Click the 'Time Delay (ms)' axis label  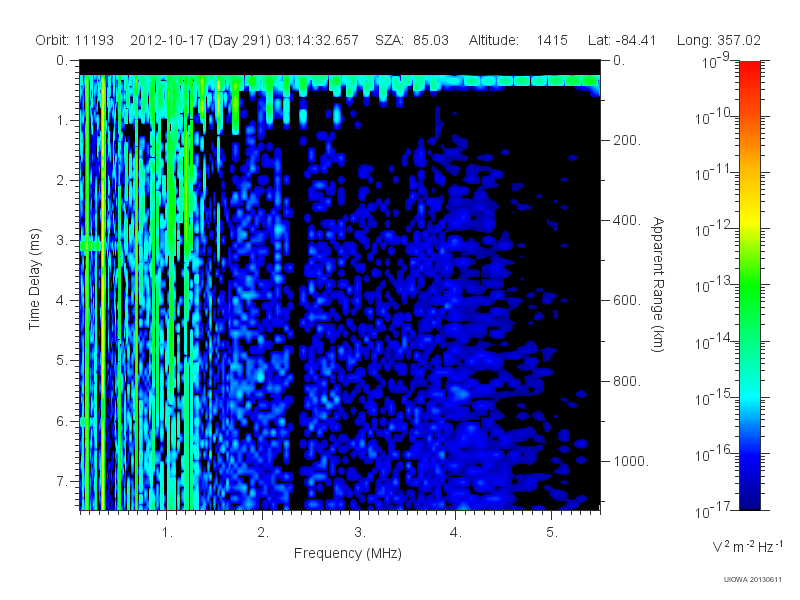tap(34, 279)
